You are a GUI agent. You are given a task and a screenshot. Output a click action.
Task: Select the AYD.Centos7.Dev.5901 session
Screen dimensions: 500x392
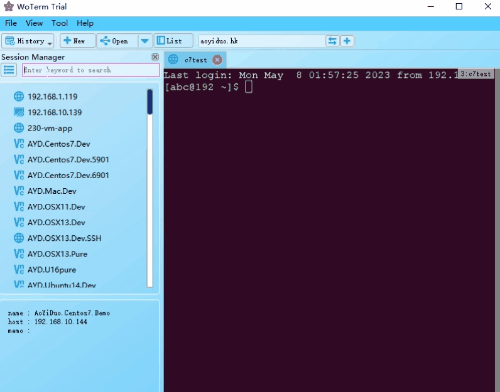(68, 160)
